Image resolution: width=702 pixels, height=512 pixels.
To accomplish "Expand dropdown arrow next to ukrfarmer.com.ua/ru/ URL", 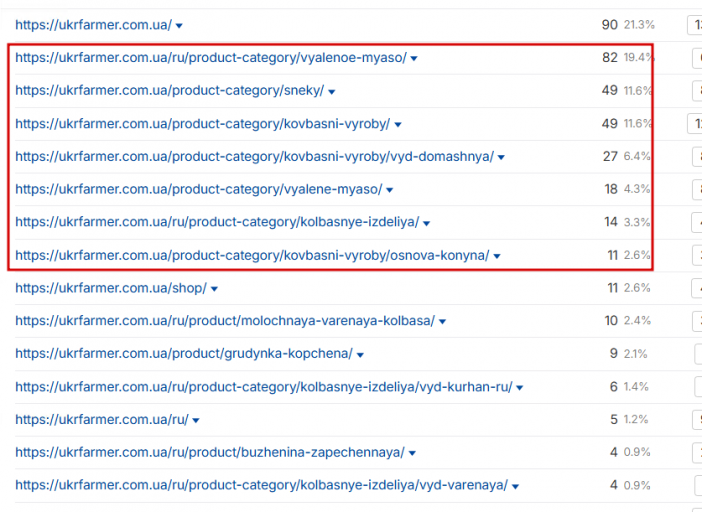I will point(196,421).
